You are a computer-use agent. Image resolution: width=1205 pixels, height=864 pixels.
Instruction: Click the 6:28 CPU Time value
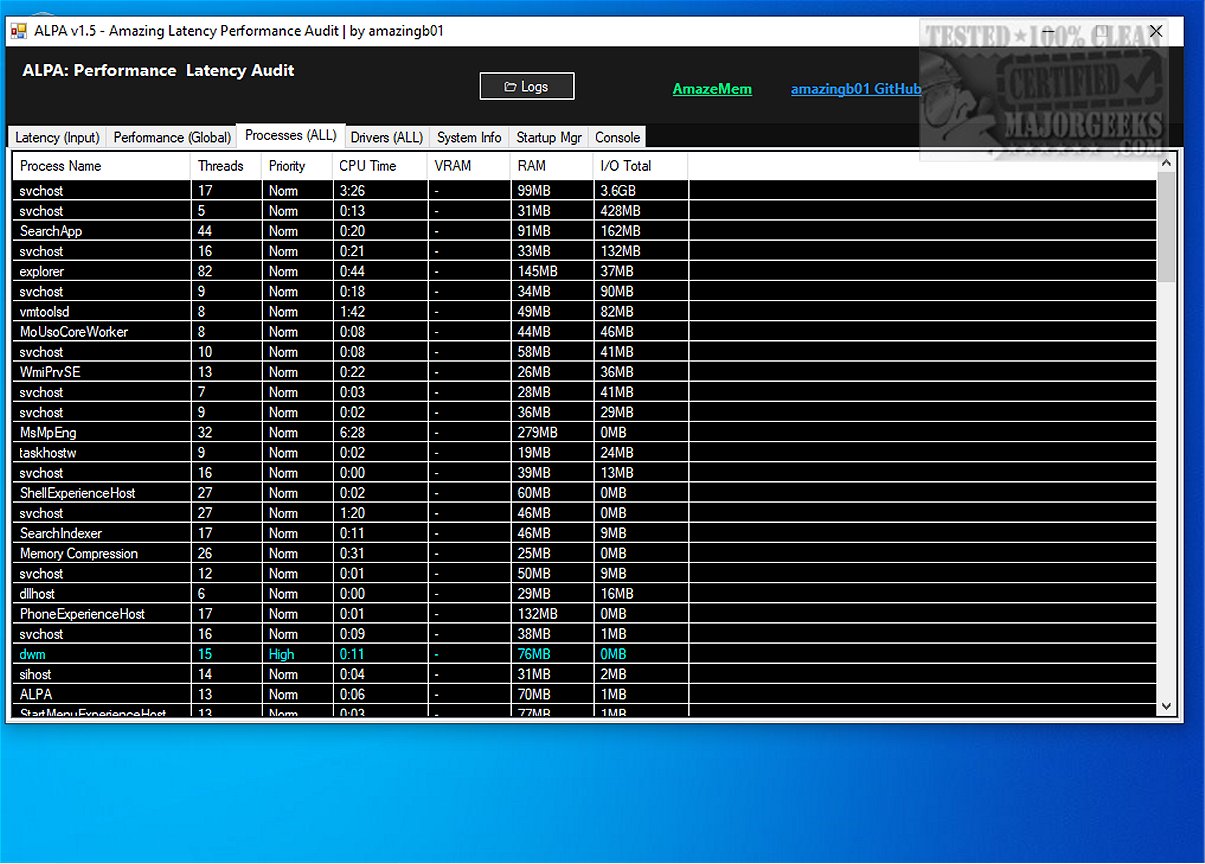click(x=352, y=433)
